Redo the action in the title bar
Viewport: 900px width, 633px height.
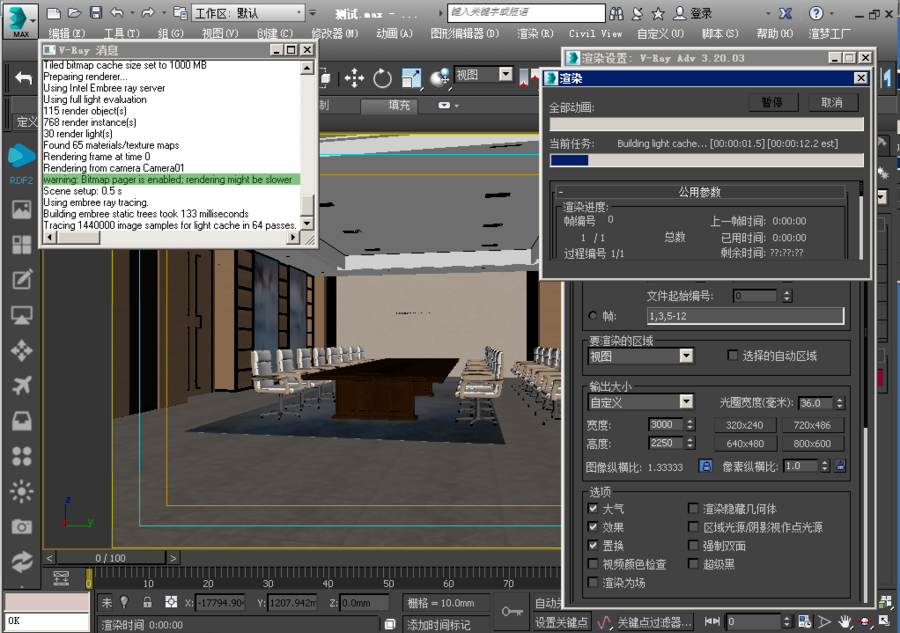click(x=148, y=13)
